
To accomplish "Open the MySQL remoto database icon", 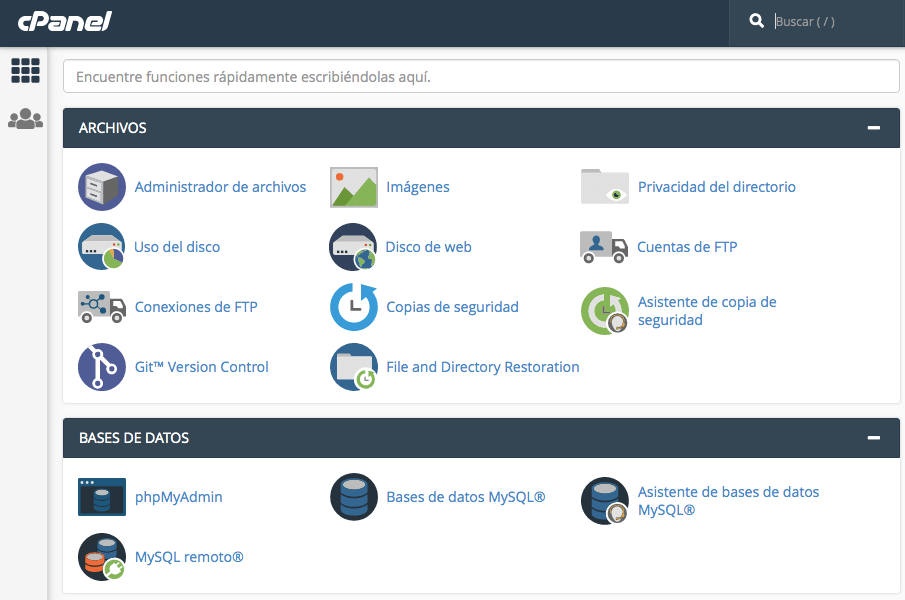I will (x=101, y=557).
